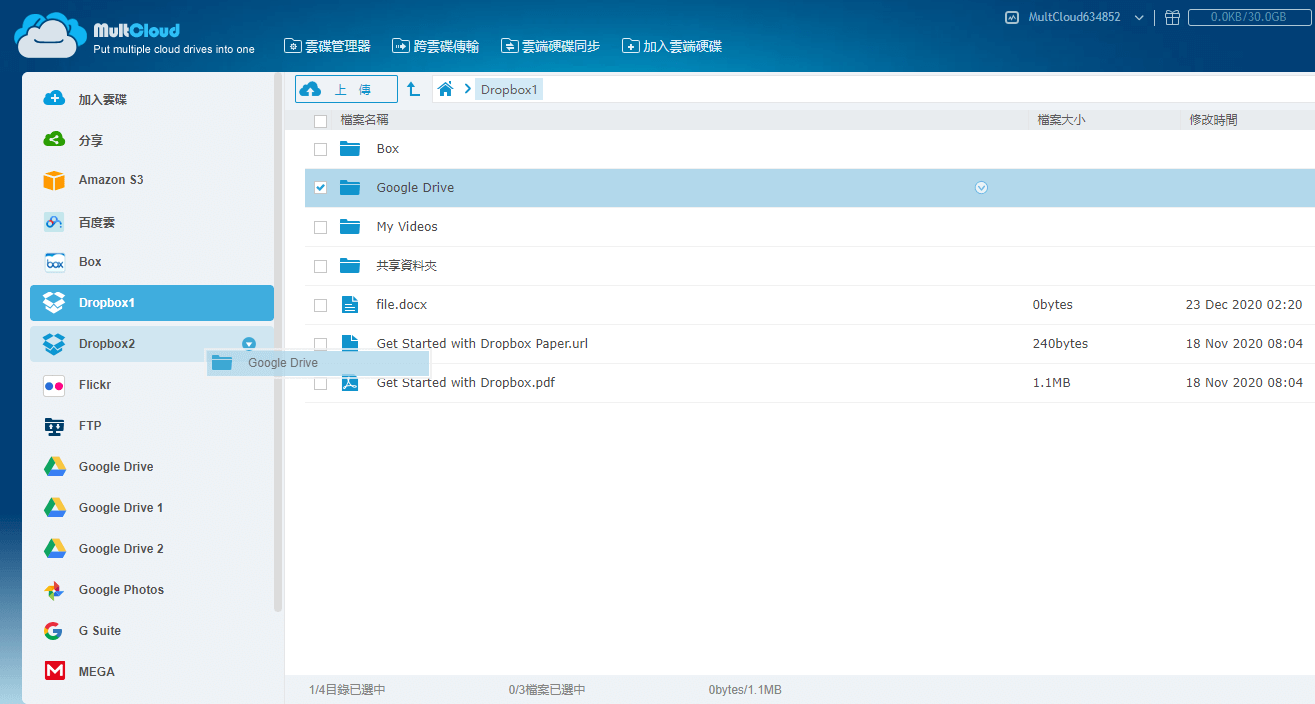The image size is (1315, 704).
Task: Click the 共享資料夾 folder icon
Action: 349,266
